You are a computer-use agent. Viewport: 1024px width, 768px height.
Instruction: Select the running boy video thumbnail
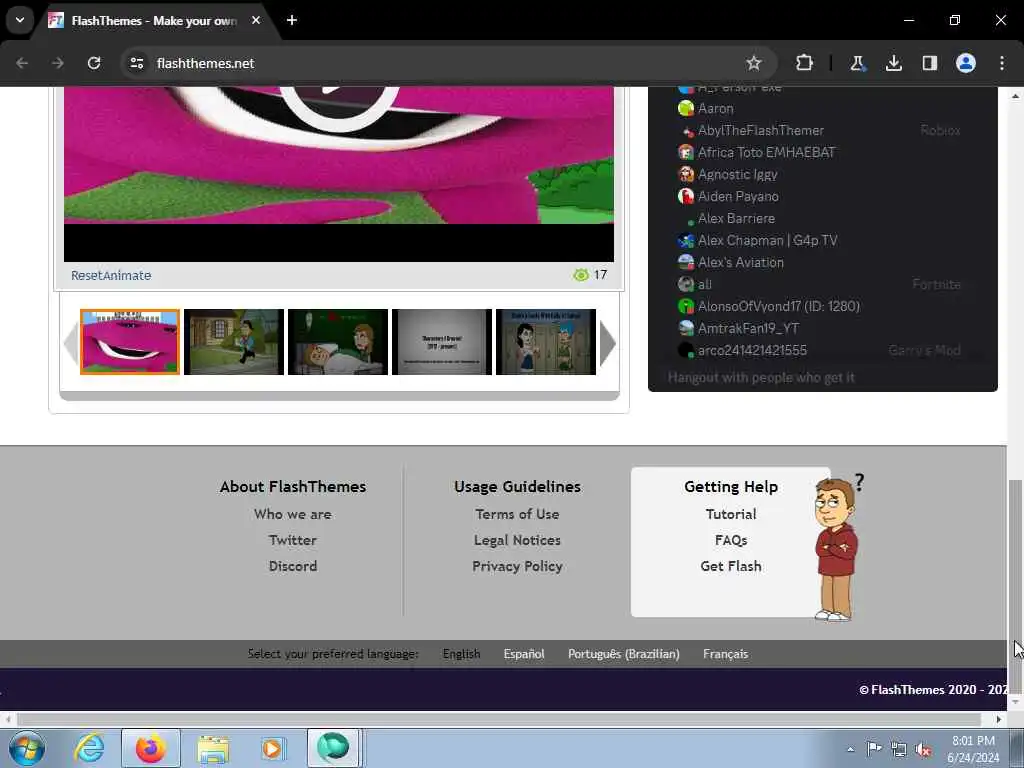(x=234, y=342)
